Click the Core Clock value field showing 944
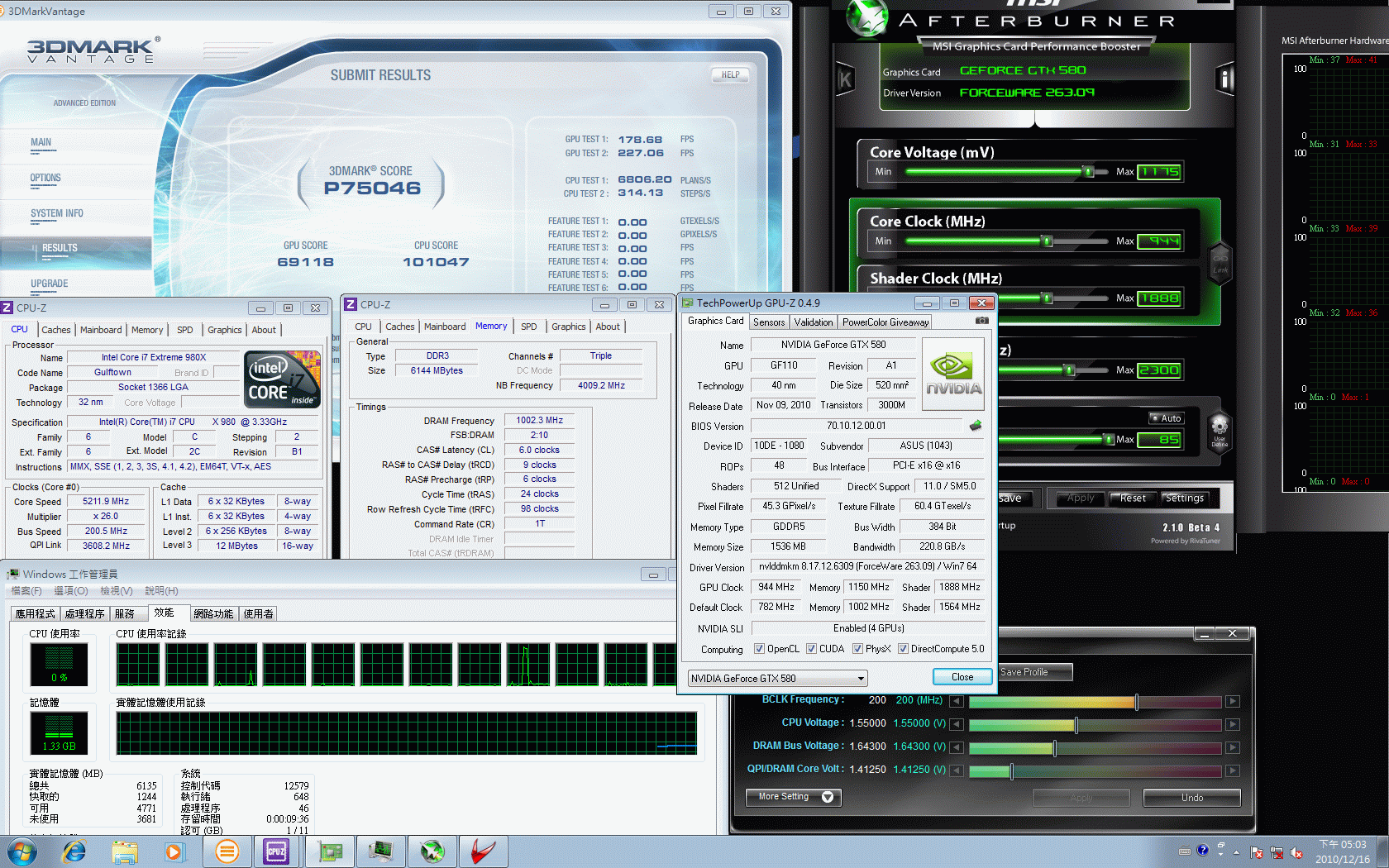 (x=1159, y=241)
